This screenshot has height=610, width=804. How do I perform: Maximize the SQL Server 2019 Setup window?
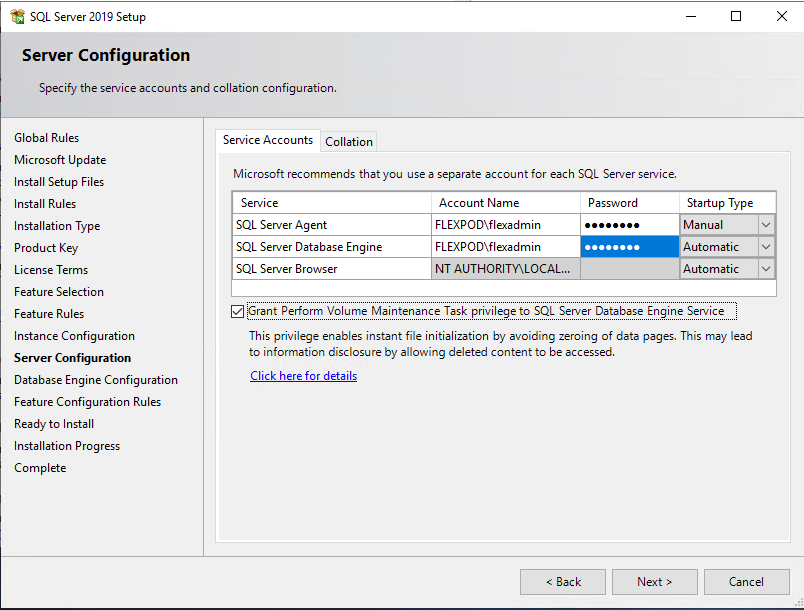coord(736,16)
